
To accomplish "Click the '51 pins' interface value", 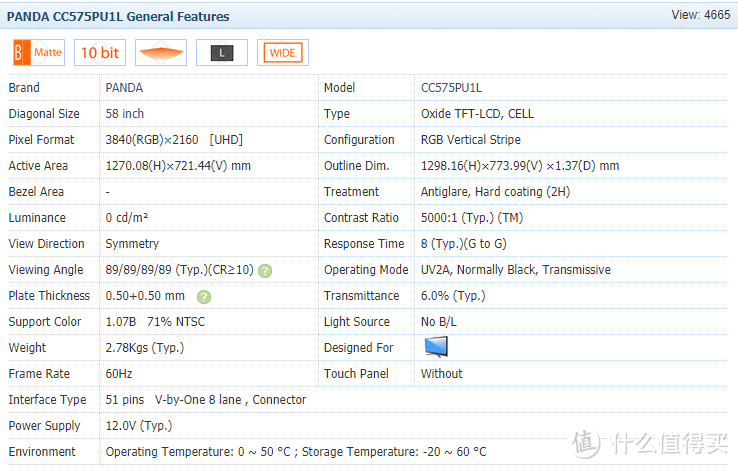I will (125, 400).
